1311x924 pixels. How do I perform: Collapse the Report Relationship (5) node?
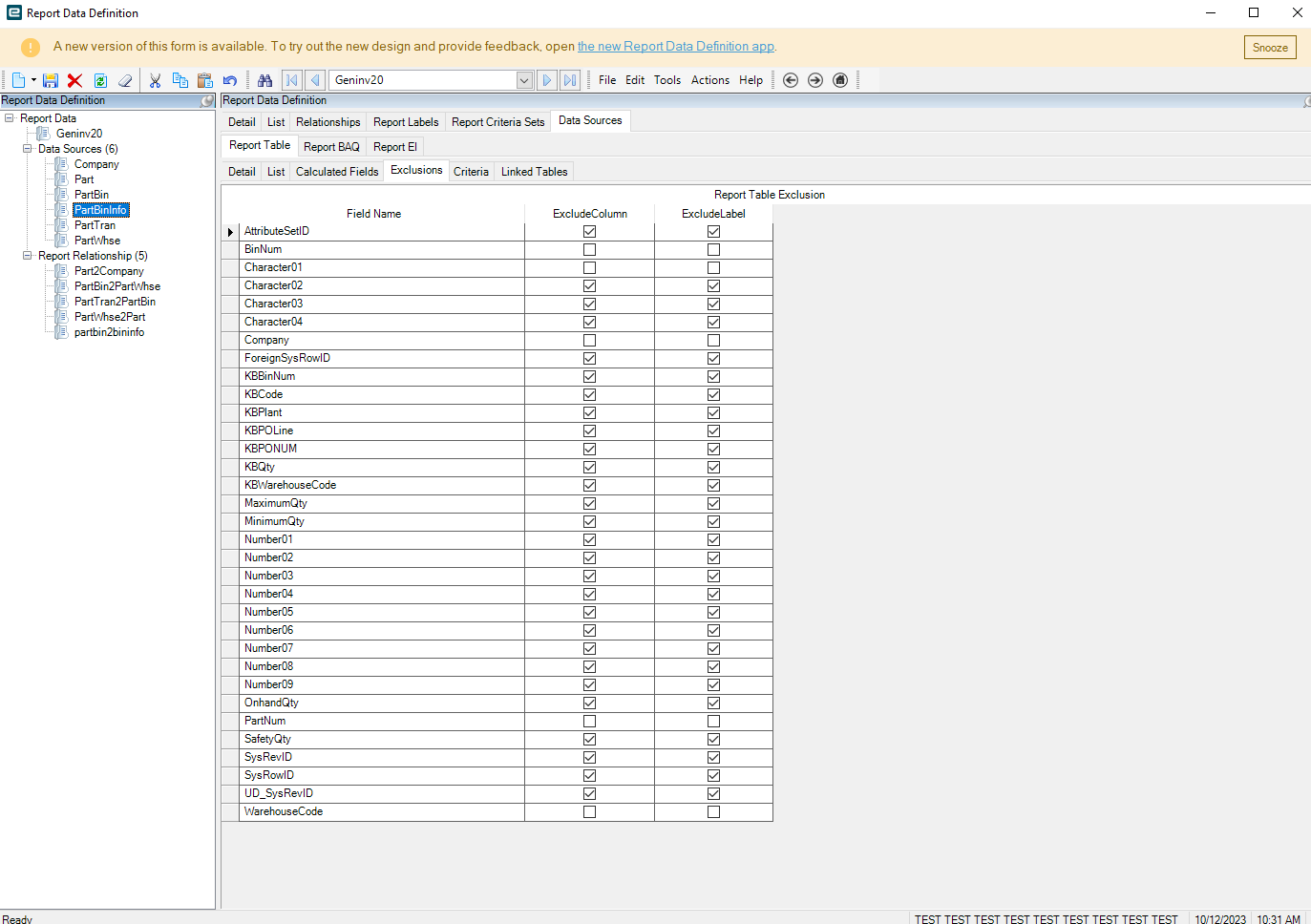[28, 256]
